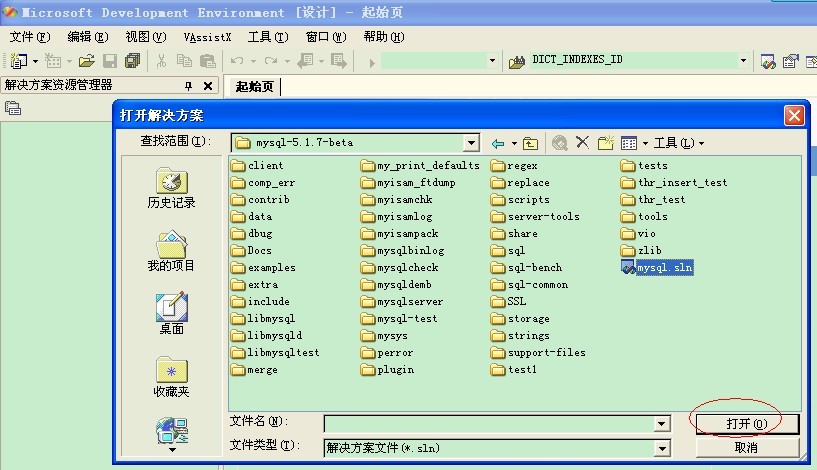Screen dimensions: 817x470
Task: Click the Save All toolbar icon
Action: (132, 61)
